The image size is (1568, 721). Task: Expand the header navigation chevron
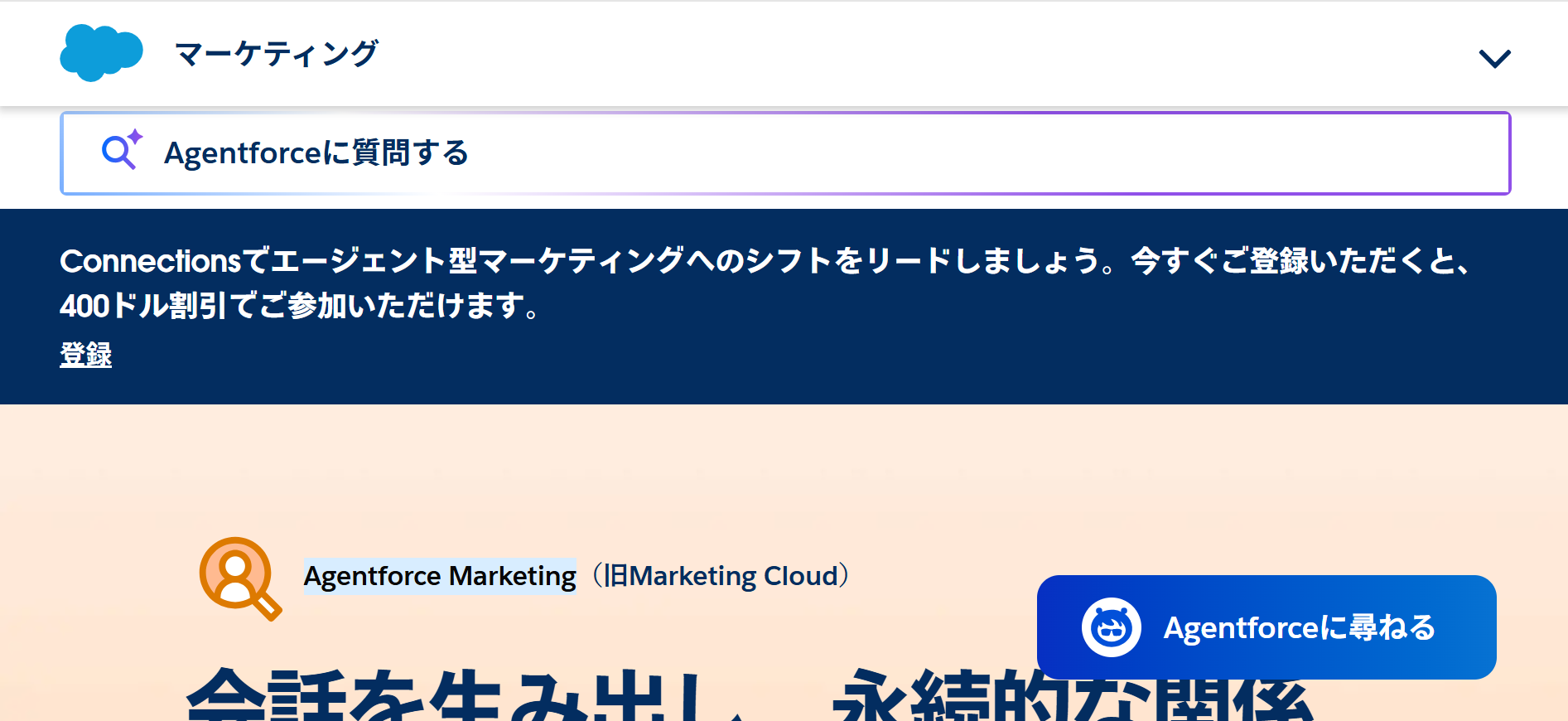1494,58
